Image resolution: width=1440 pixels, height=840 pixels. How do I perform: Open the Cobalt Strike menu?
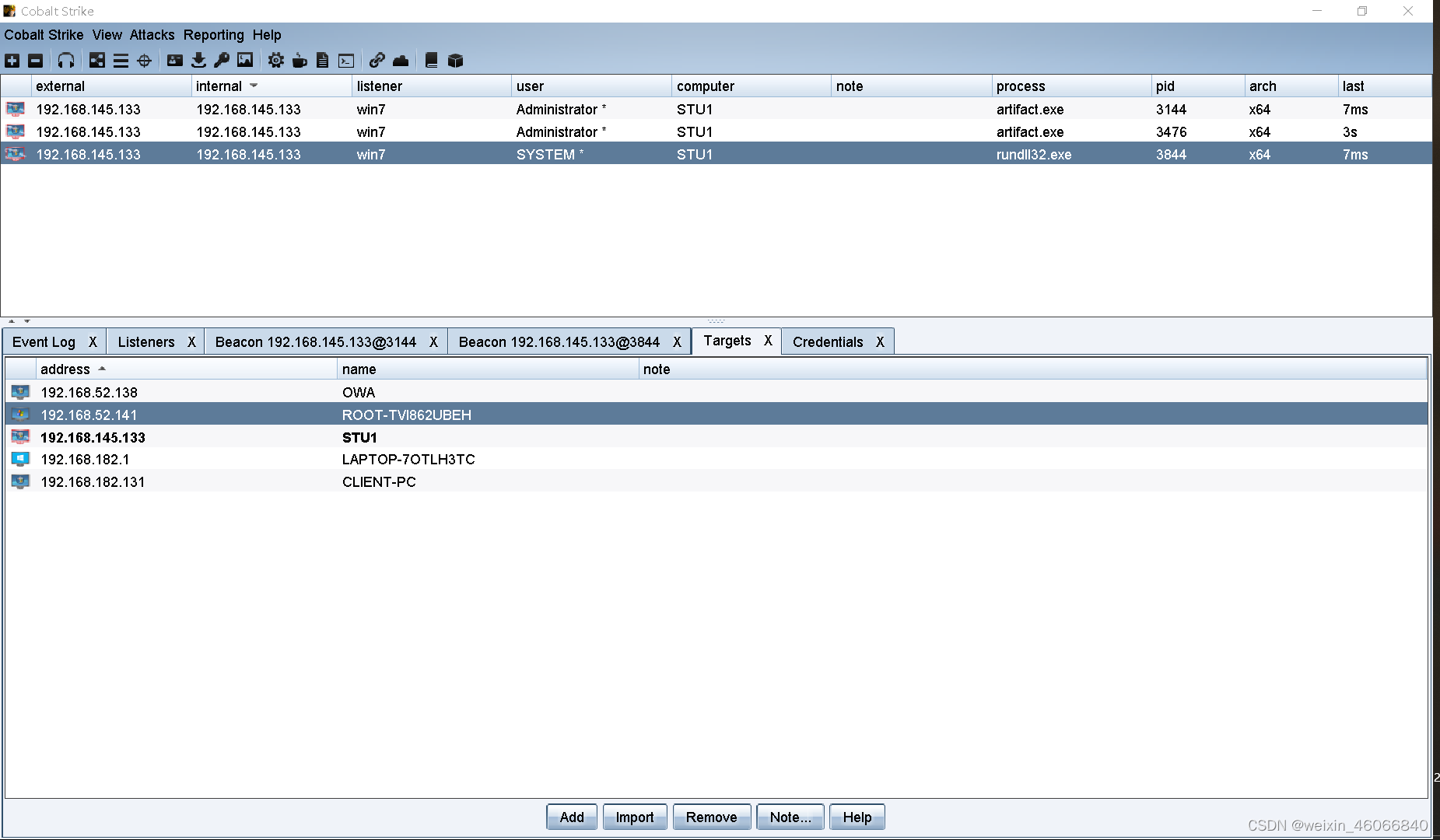[x=44, y=35]
